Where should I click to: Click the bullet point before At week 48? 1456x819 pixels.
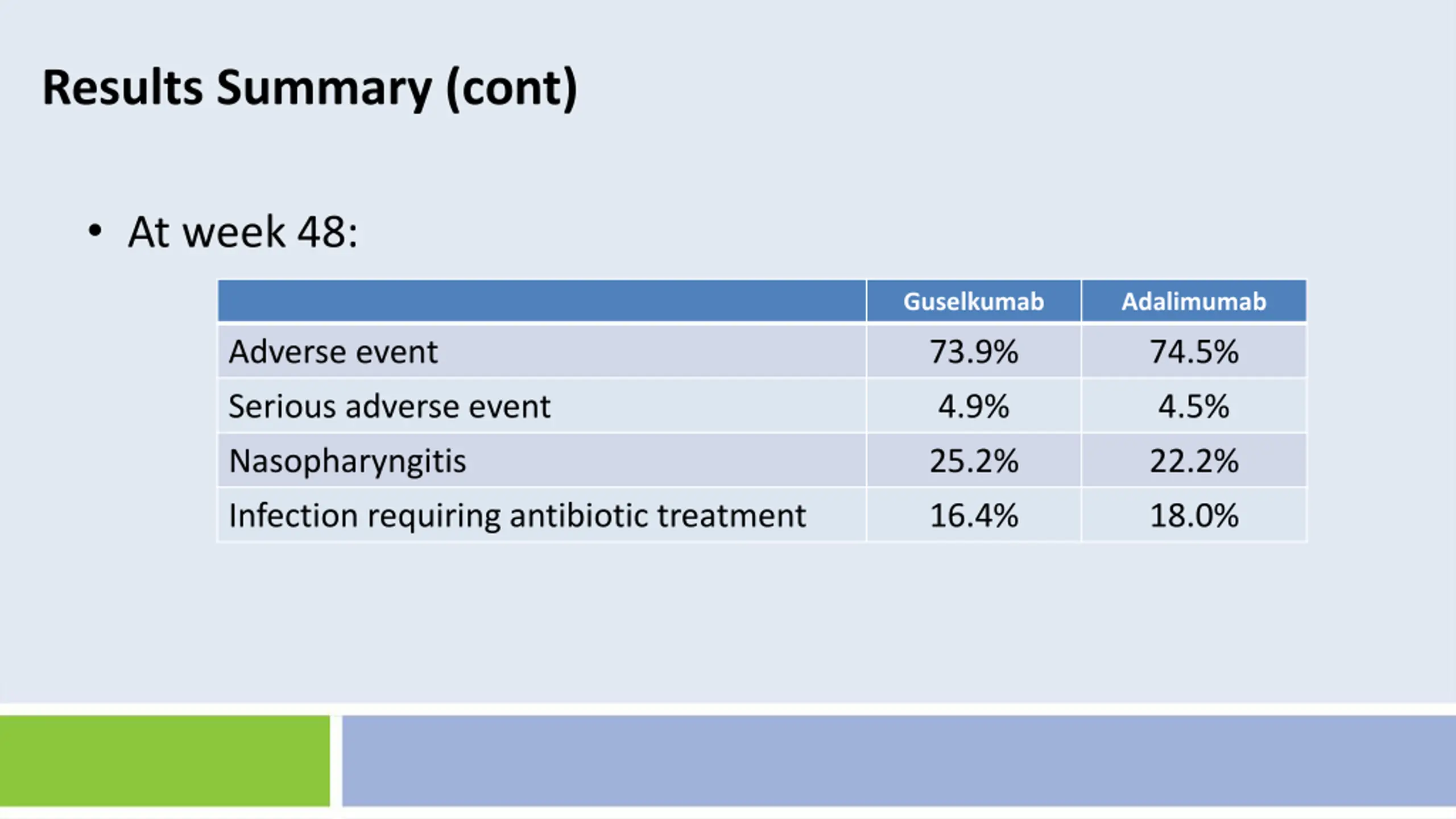point(95,231)
